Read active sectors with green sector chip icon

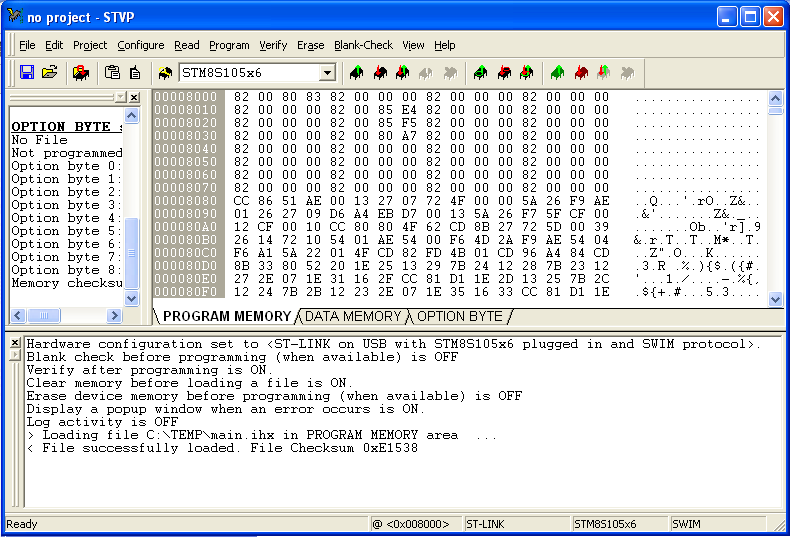(x=480, y=73)
